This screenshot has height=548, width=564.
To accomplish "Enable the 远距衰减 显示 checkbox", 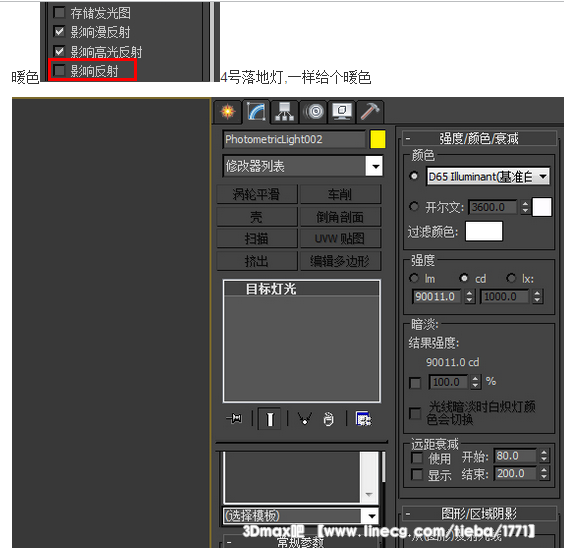I will pos(417,474).
